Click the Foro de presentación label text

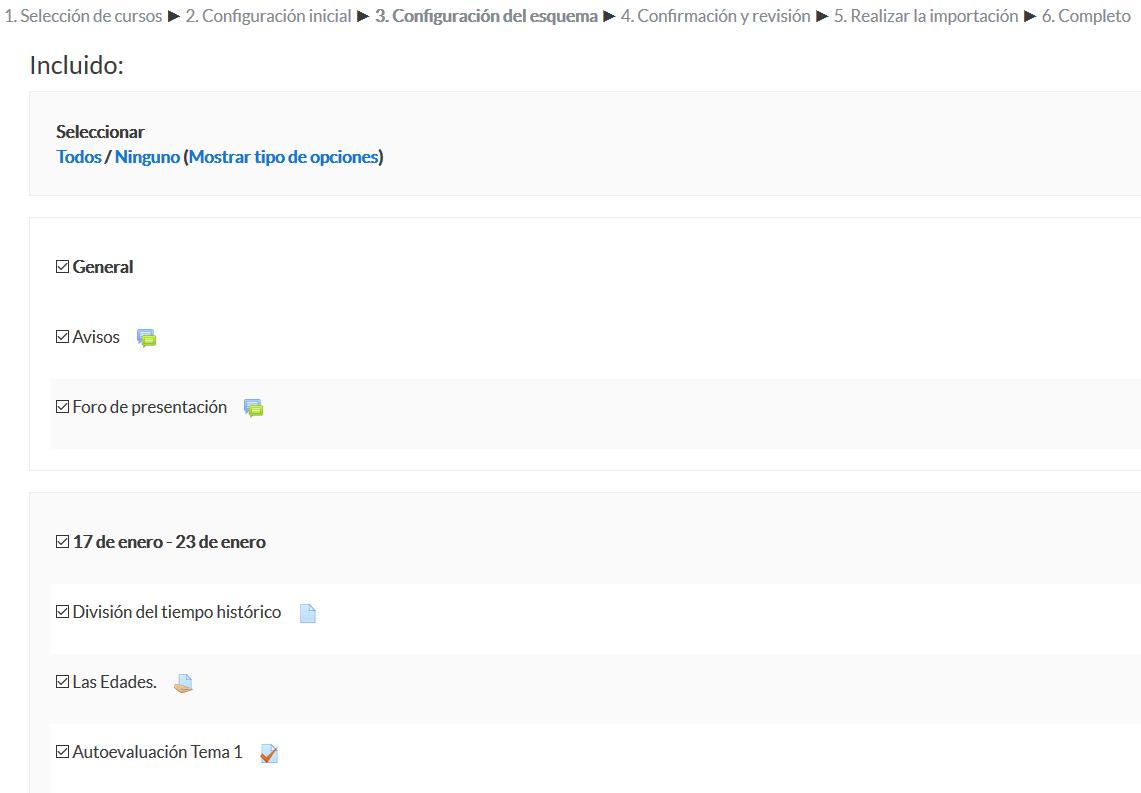pyautogui.click(x=150, y=407)
